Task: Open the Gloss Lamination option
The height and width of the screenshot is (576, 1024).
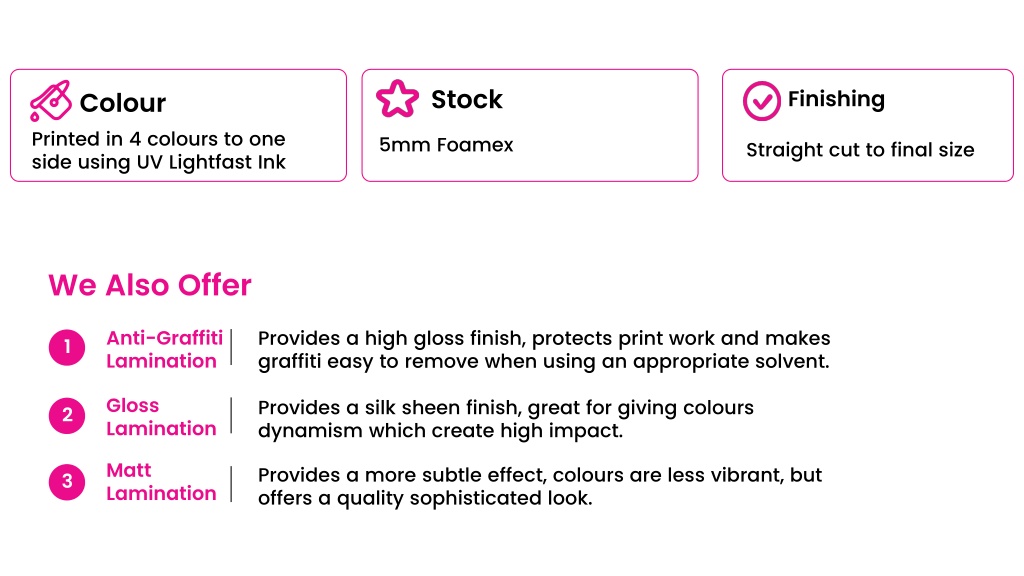Action: click(x=161, y=417)
